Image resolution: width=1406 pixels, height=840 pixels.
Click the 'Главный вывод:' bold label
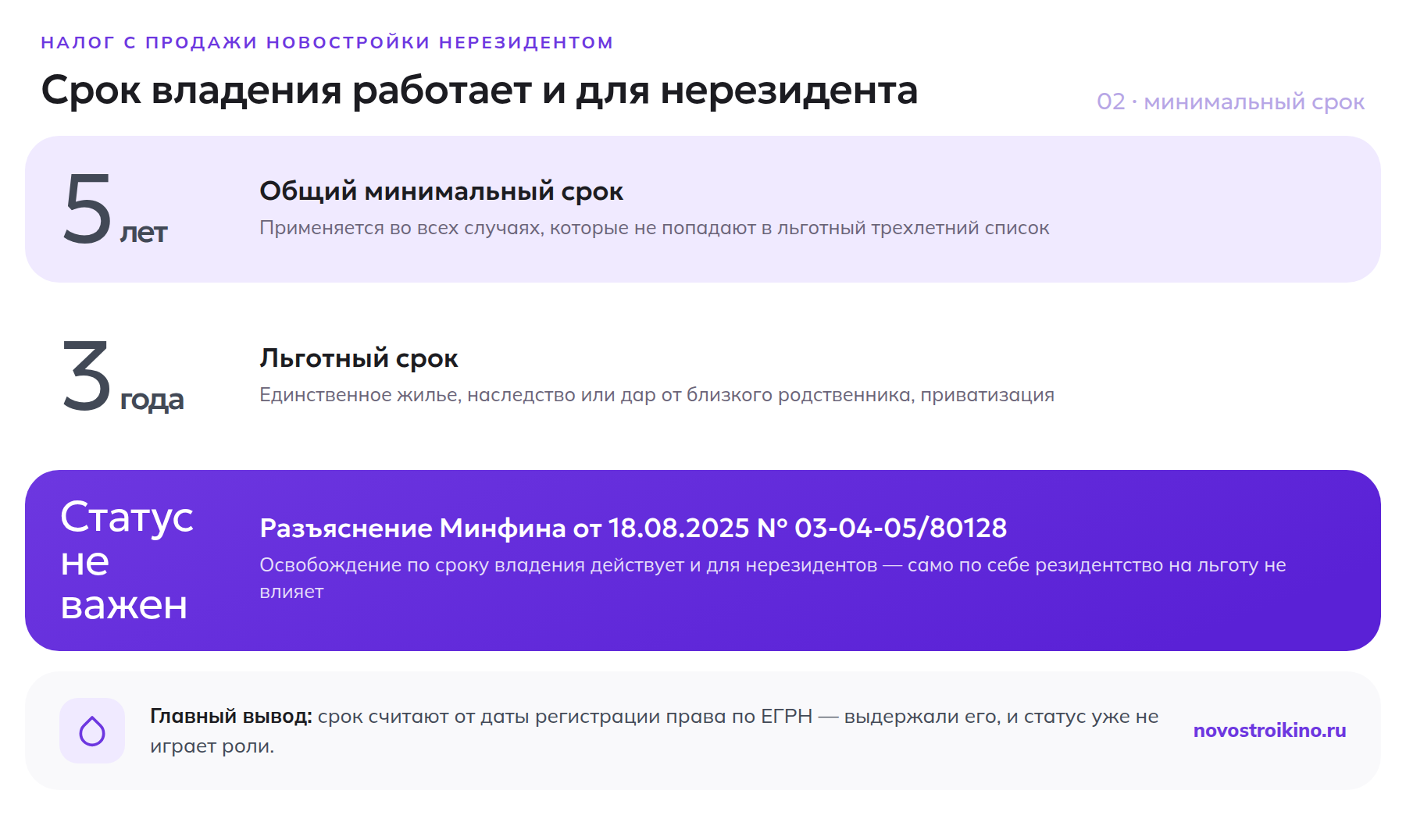coord(230,716)
